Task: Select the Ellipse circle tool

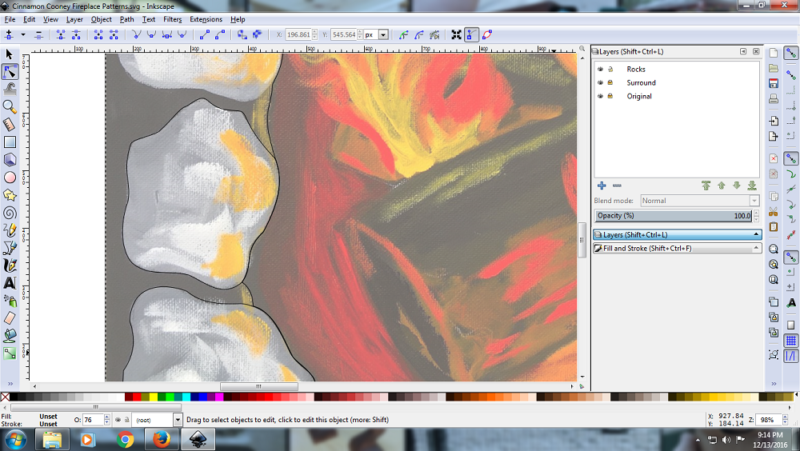Action: point(9,177)
